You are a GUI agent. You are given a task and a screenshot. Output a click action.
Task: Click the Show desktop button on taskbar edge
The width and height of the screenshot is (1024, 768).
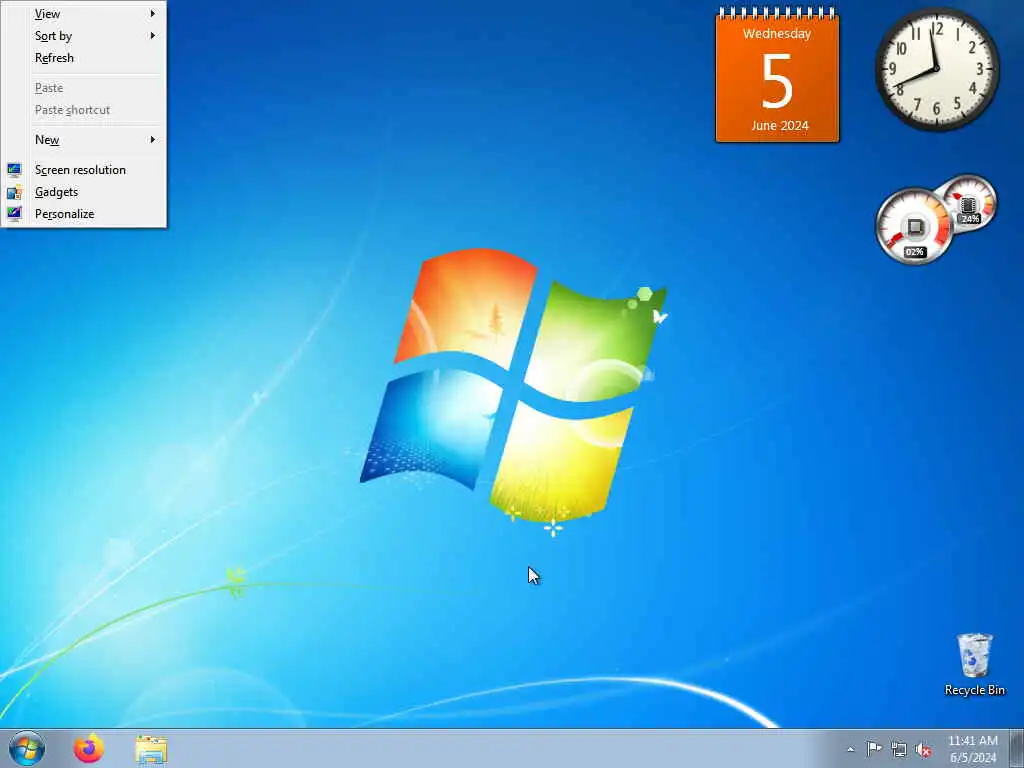[x=1017, y=748]
